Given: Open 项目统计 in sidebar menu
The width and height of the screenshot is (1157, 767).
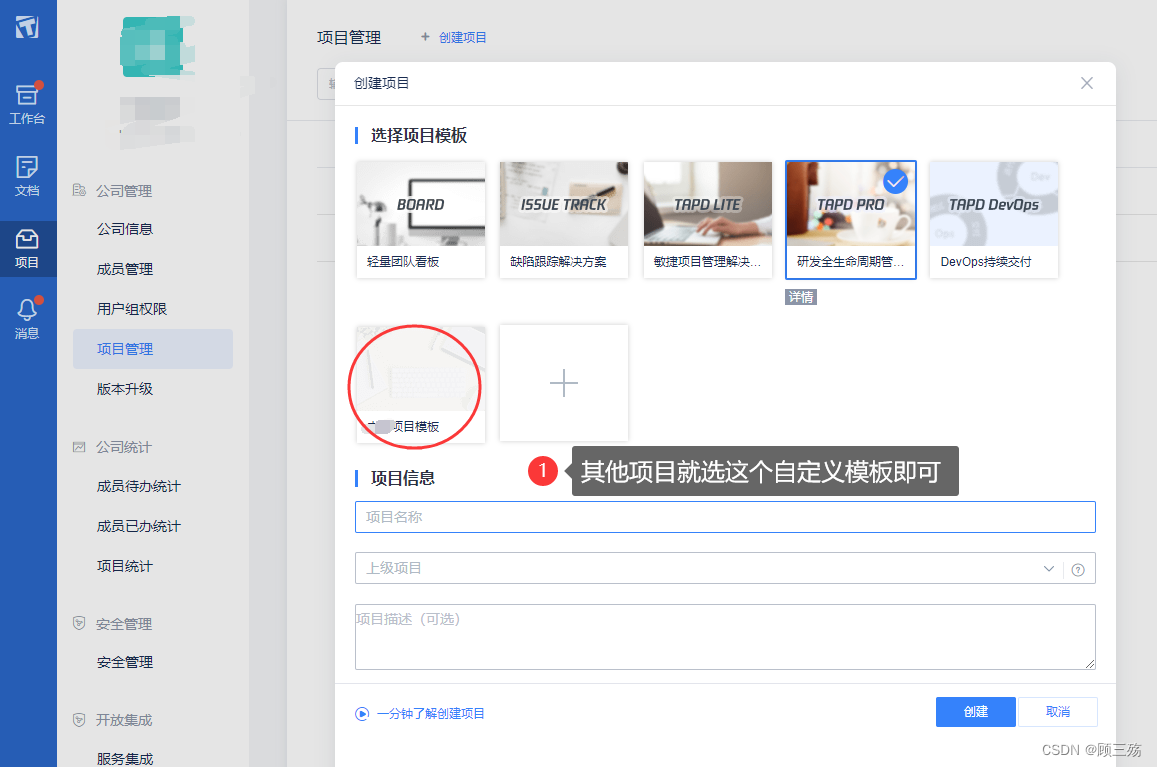Looking at the screenshot, I should pos(125,565).
